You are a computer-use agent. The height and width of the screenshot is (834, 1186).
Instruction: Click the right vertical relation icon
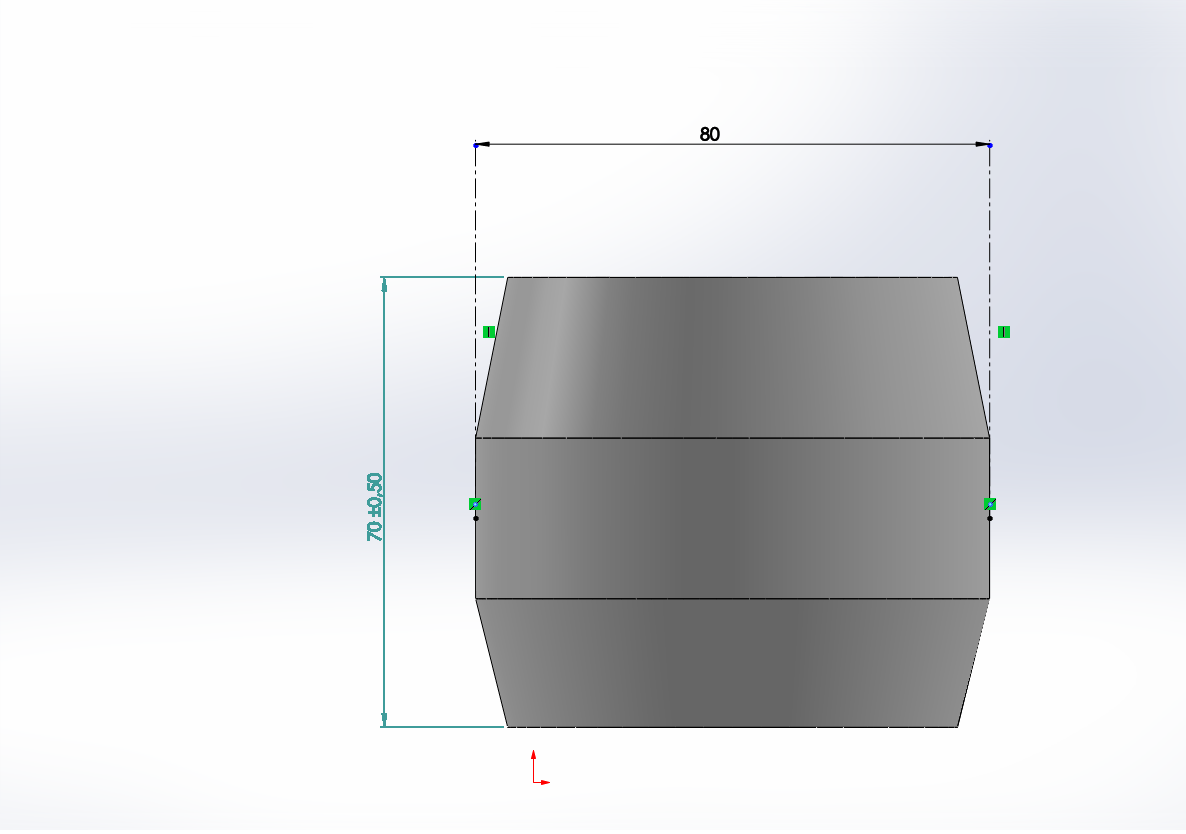click(1003, 331)
